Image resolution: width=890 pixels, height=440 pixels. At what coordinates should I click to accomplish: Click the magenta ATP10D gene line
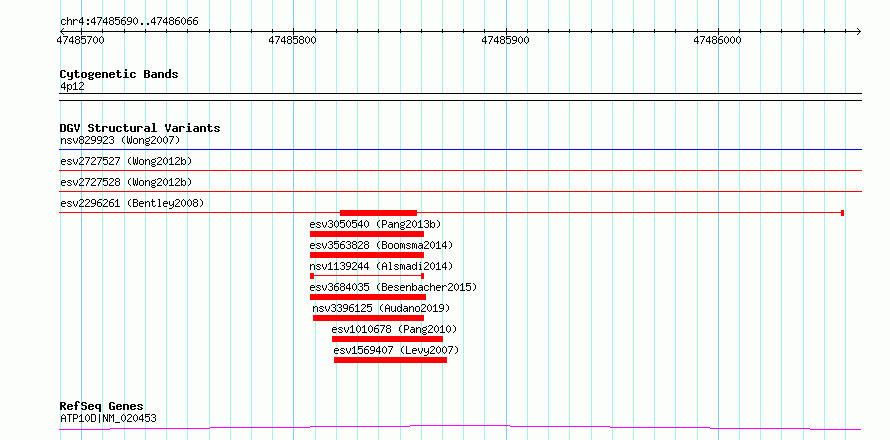click(x=460, y=427)
